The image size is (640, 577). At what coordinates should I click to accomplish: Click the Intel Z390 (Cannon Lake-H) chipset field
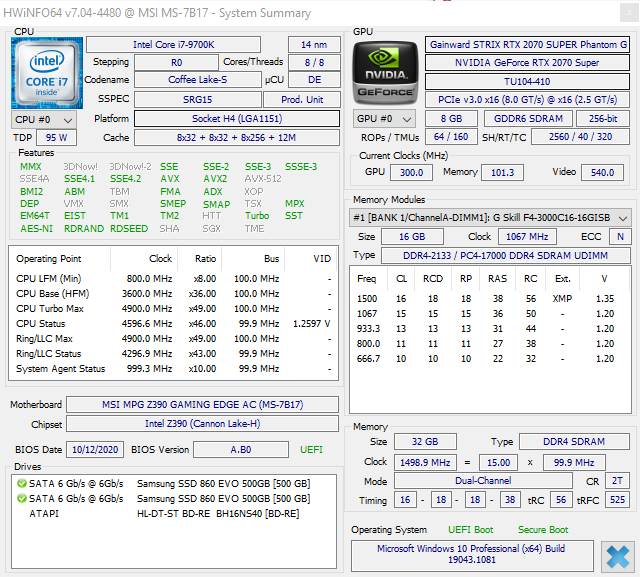[x=202, y=424]
